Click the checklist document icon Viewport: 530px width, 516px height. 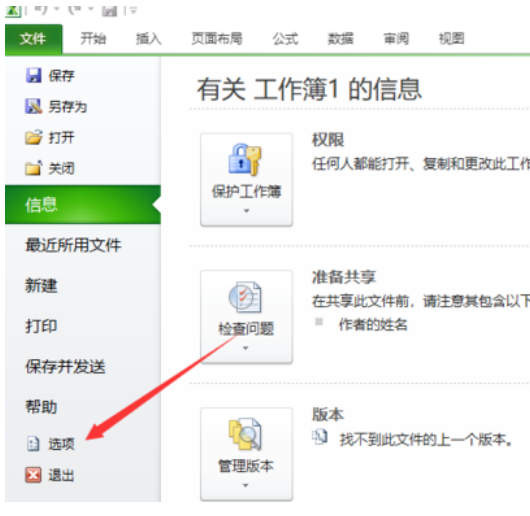pyautogui.click(x=245, y=297)
